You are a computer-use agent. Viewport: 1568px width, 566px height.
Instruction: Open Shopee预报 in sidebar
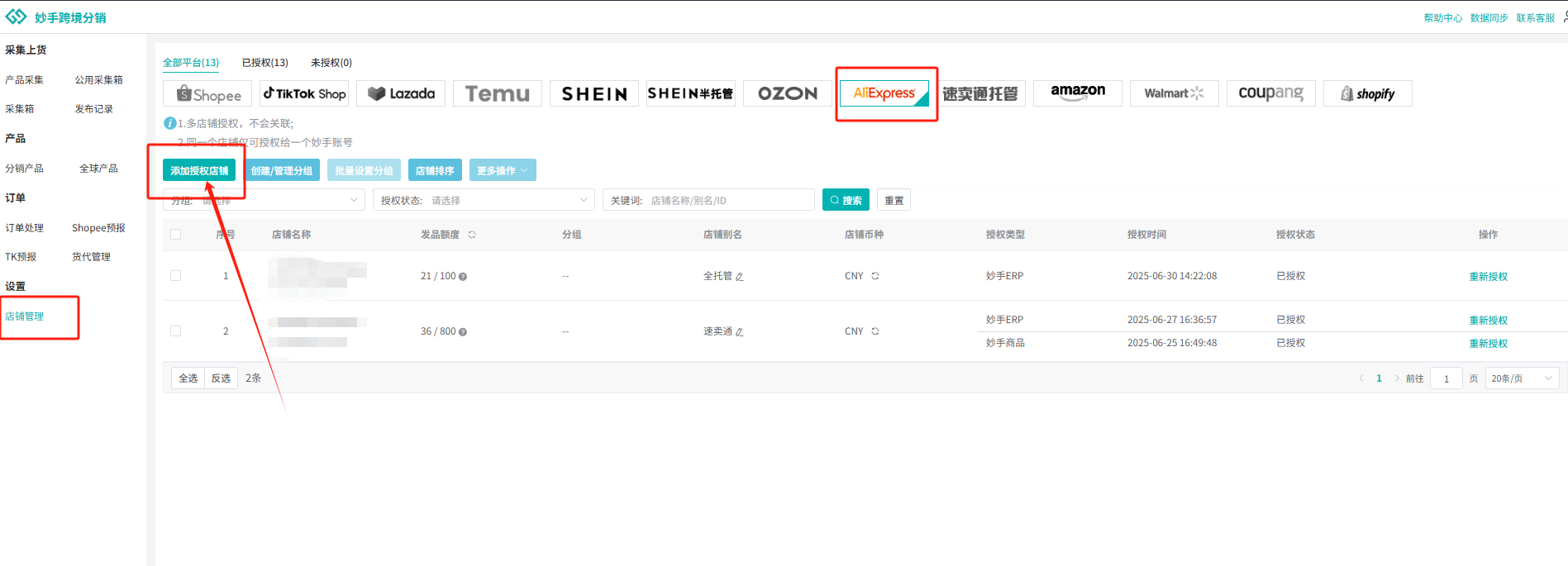coord(98,228)
